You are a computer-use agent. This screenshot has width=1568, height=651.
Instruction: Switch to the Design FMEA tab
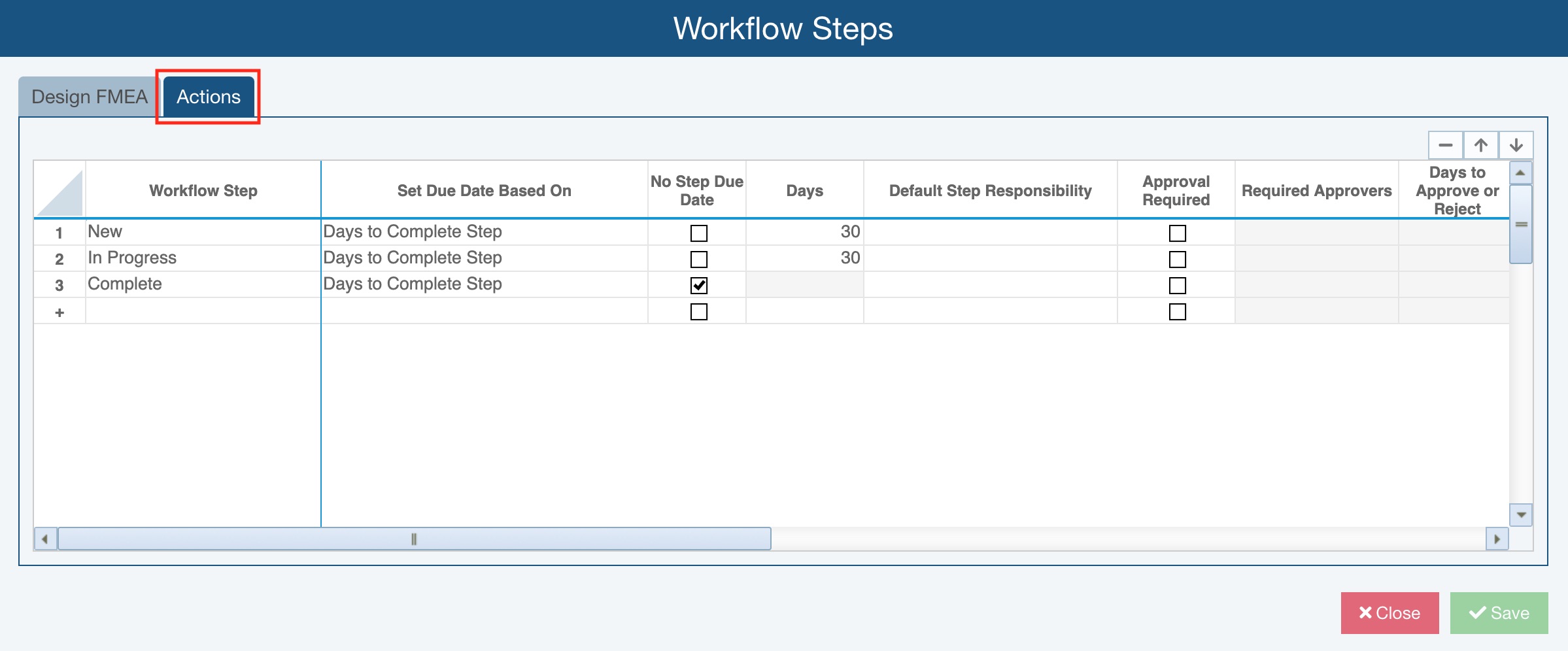[x=90, y=97]
